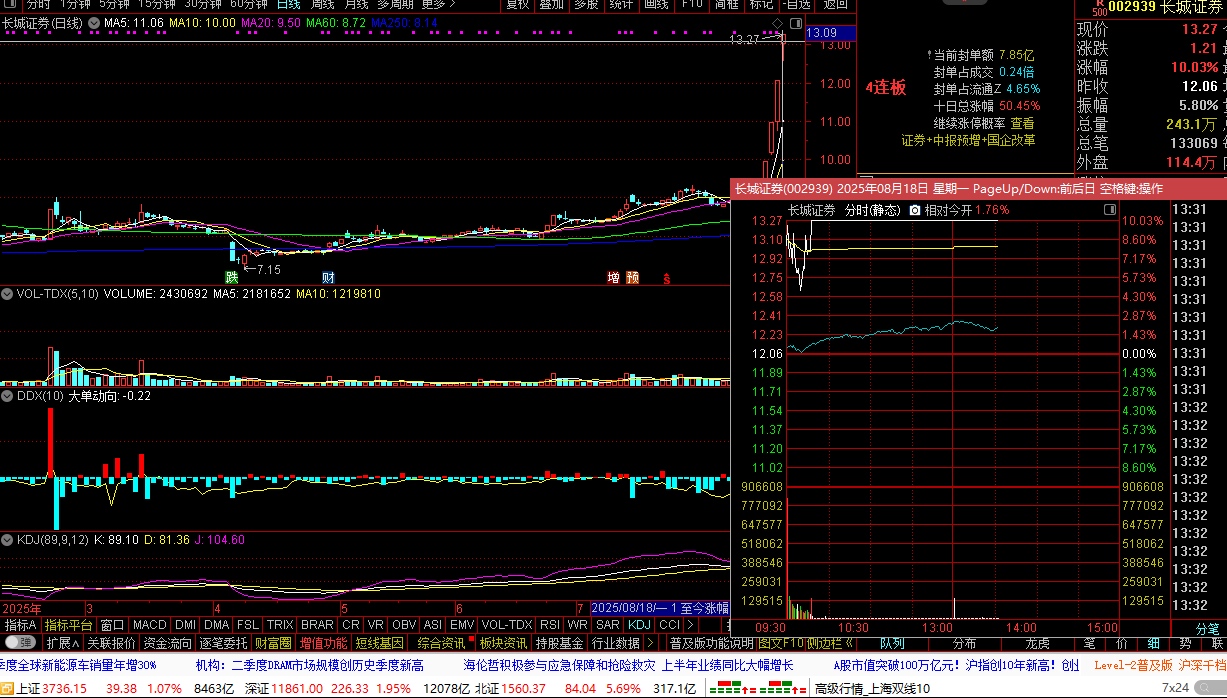1227x698 pixels.
Task: Open the 资金流向 tab
Action: click(x=167, y=643)
